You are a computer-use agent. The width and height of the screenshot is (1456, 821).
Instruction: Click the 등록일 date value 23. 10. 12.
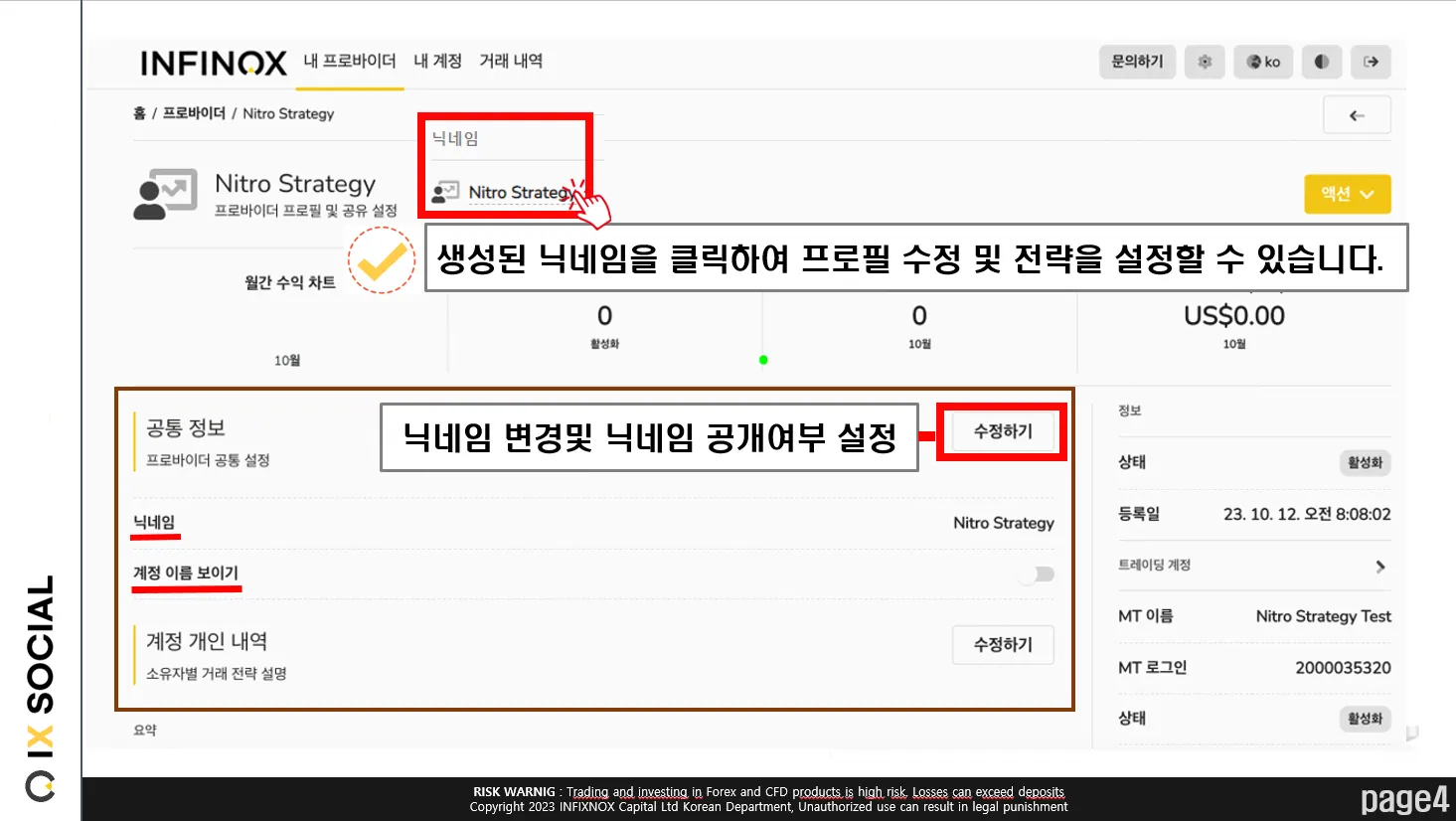click(1307, 514)
